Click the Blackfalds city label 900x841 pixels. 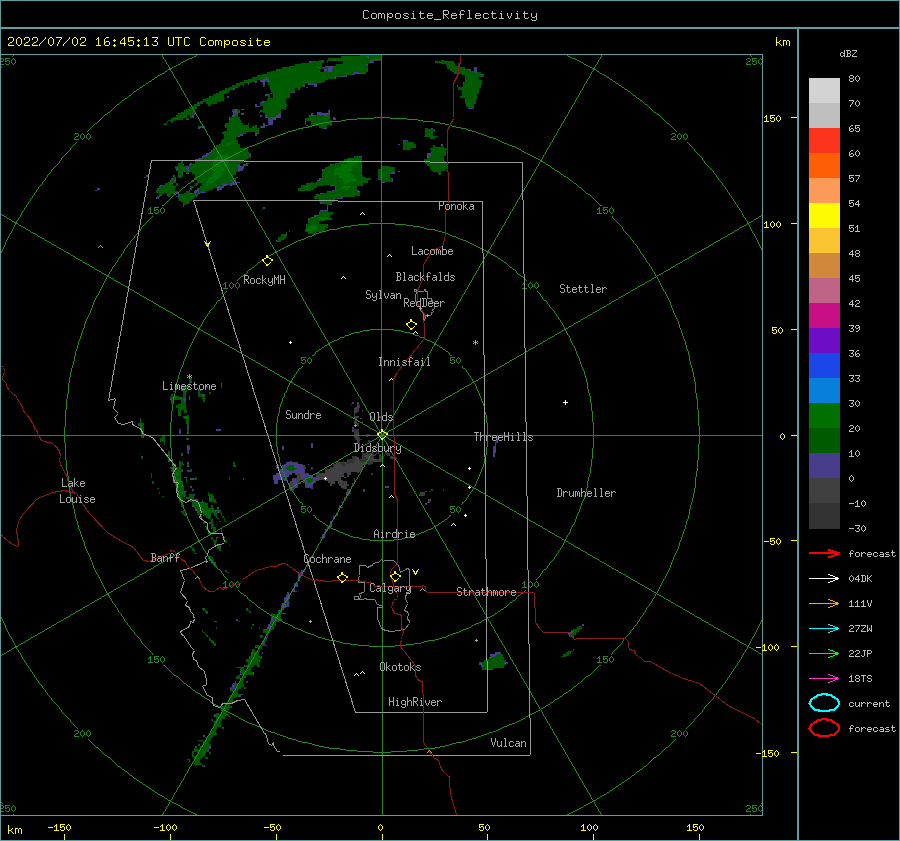pyautogui.click(x=425, y=277)
